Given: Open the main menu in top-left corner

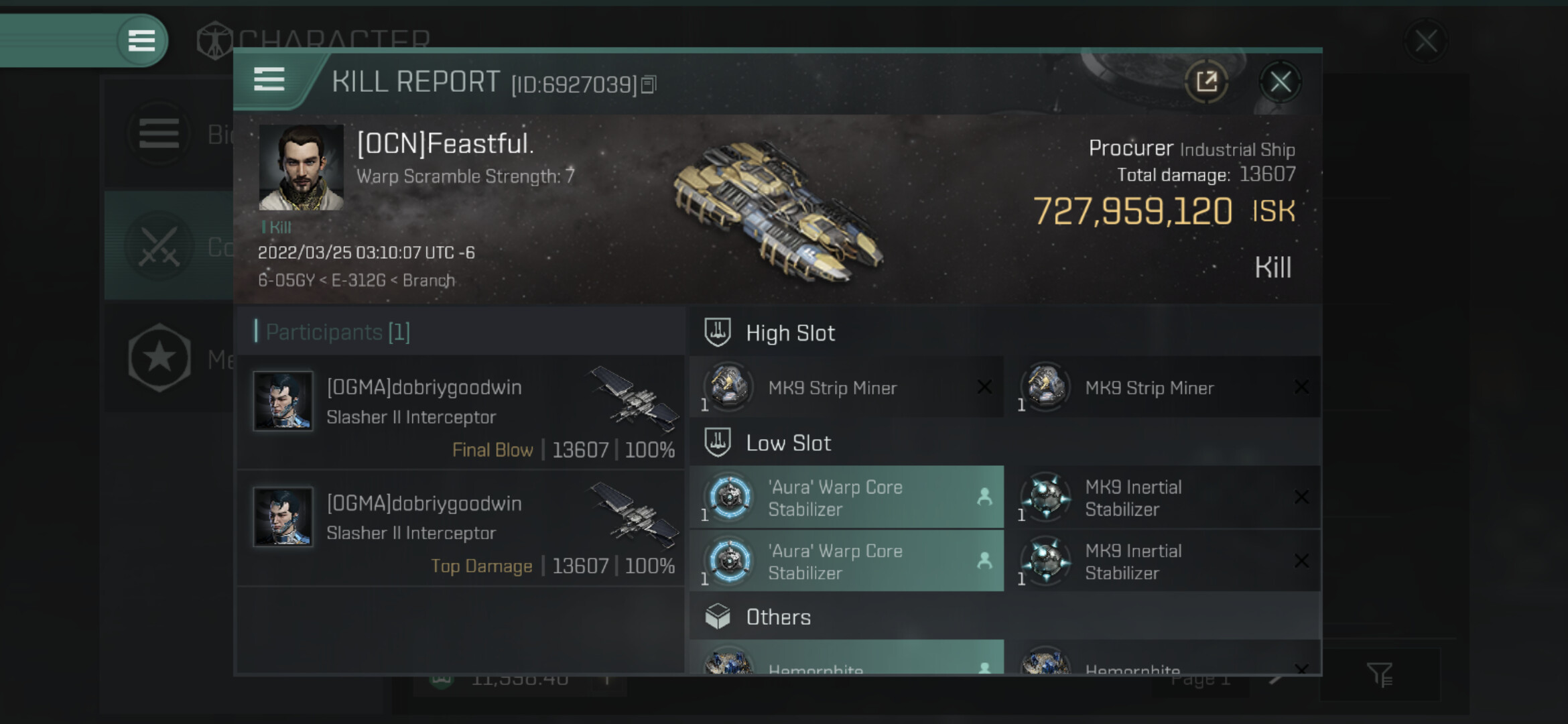Looking at the screenshot, I should [141, 41].
